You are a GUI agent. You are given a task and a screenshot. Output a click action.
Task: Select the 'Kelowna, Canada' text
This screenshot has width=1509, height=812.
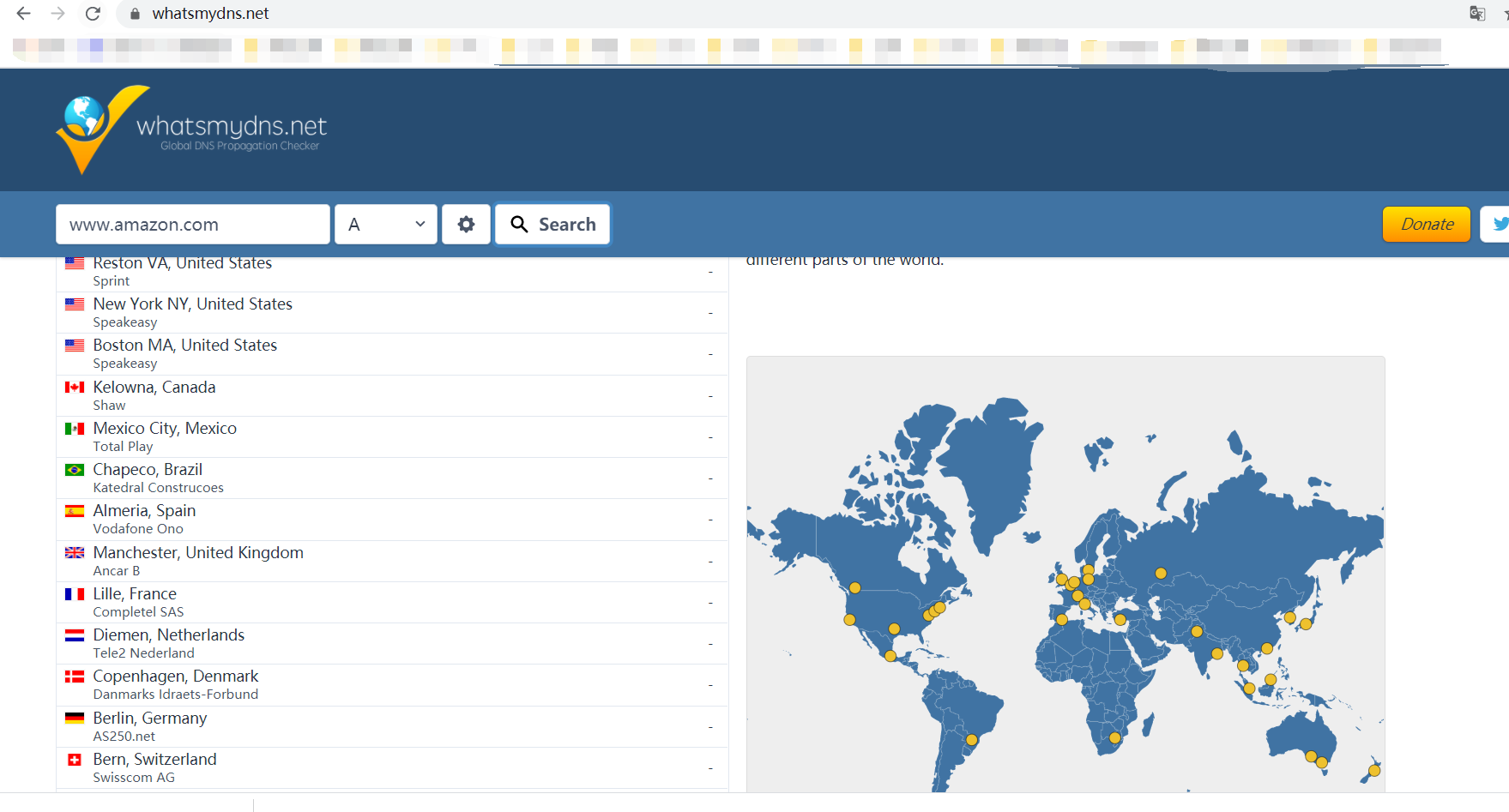[154, 387]
